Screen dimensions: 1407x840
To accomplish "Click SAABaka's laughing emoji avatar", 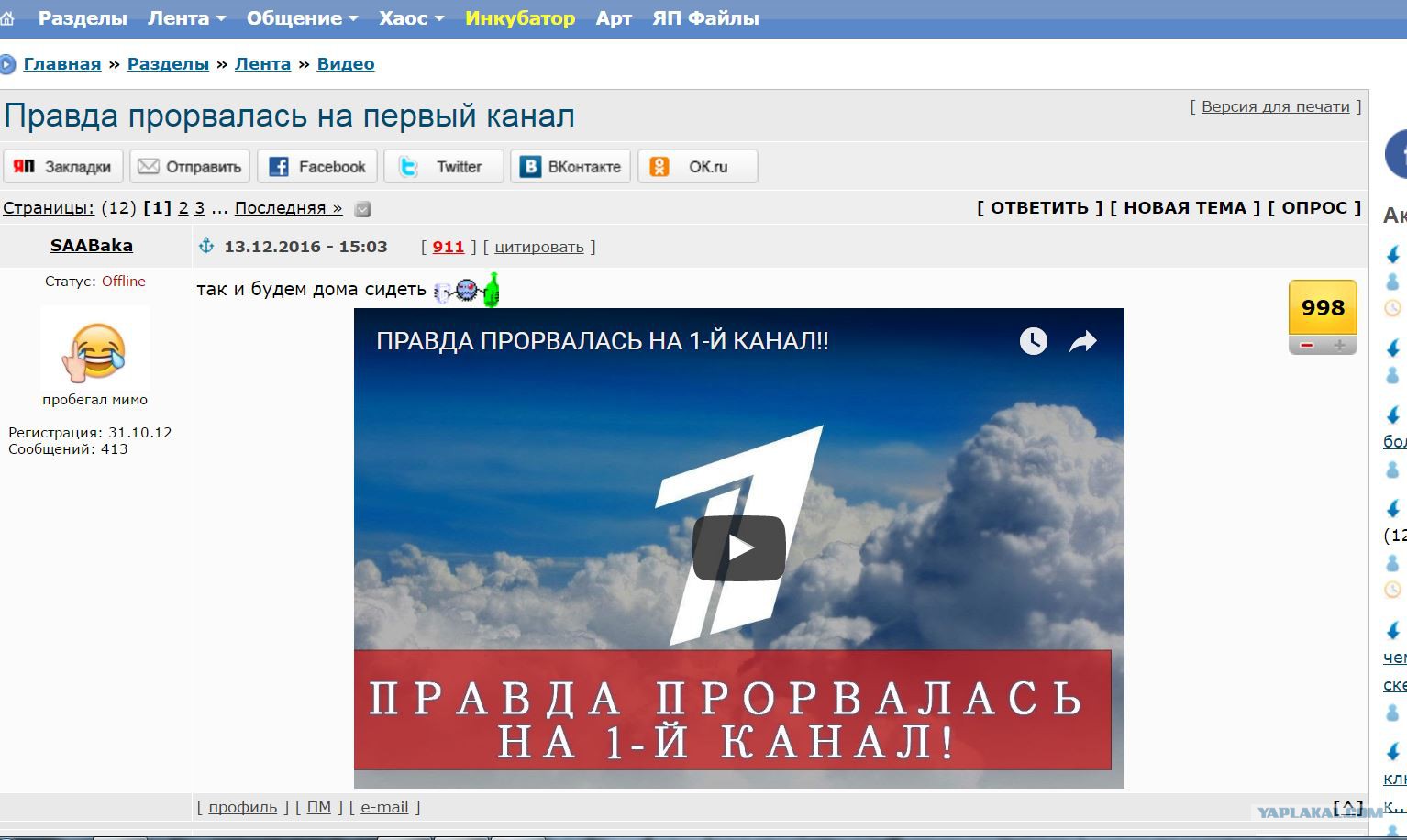I will [94, 348].
